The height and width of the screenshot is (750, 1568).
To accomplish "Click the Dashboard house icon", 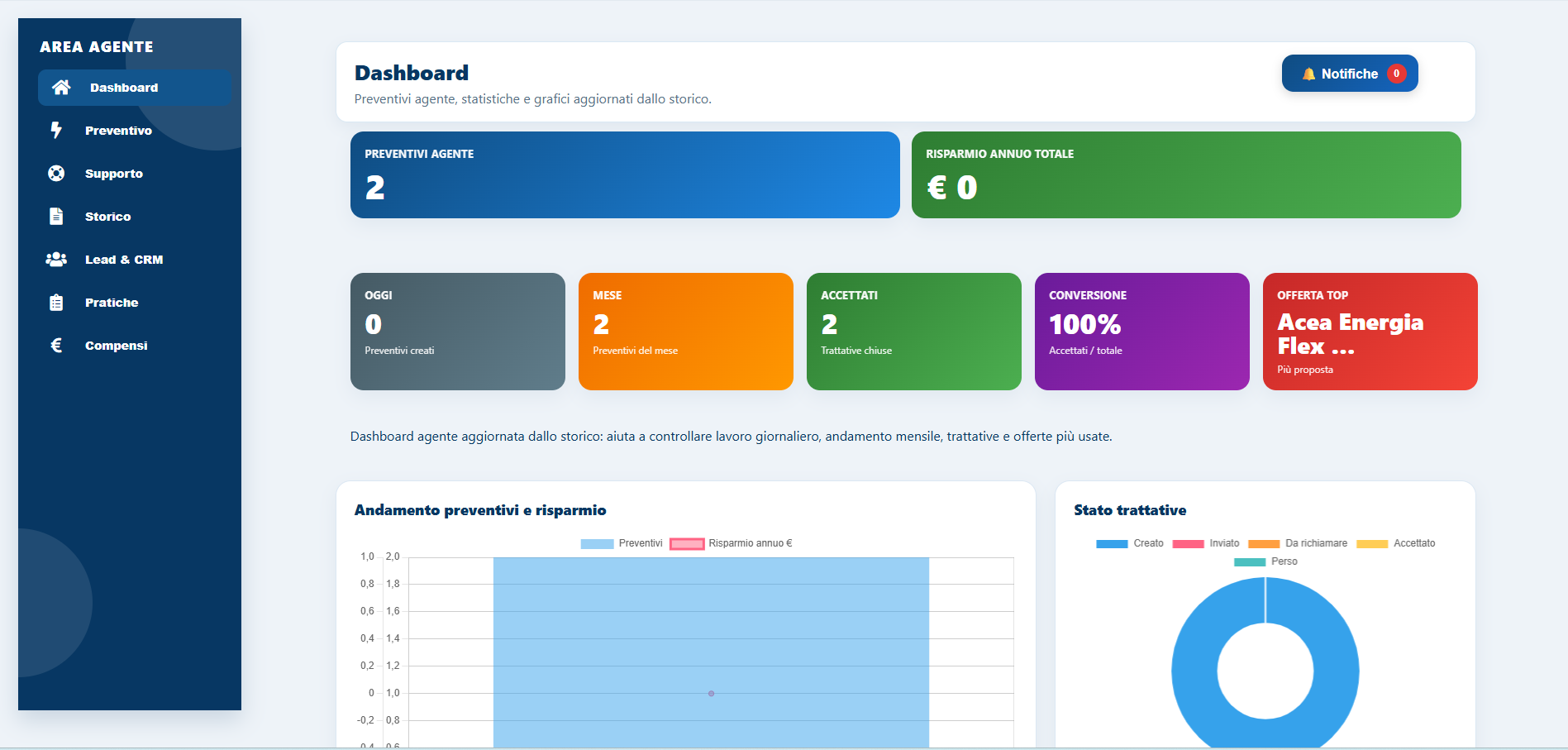I will [x=61, y=88].
